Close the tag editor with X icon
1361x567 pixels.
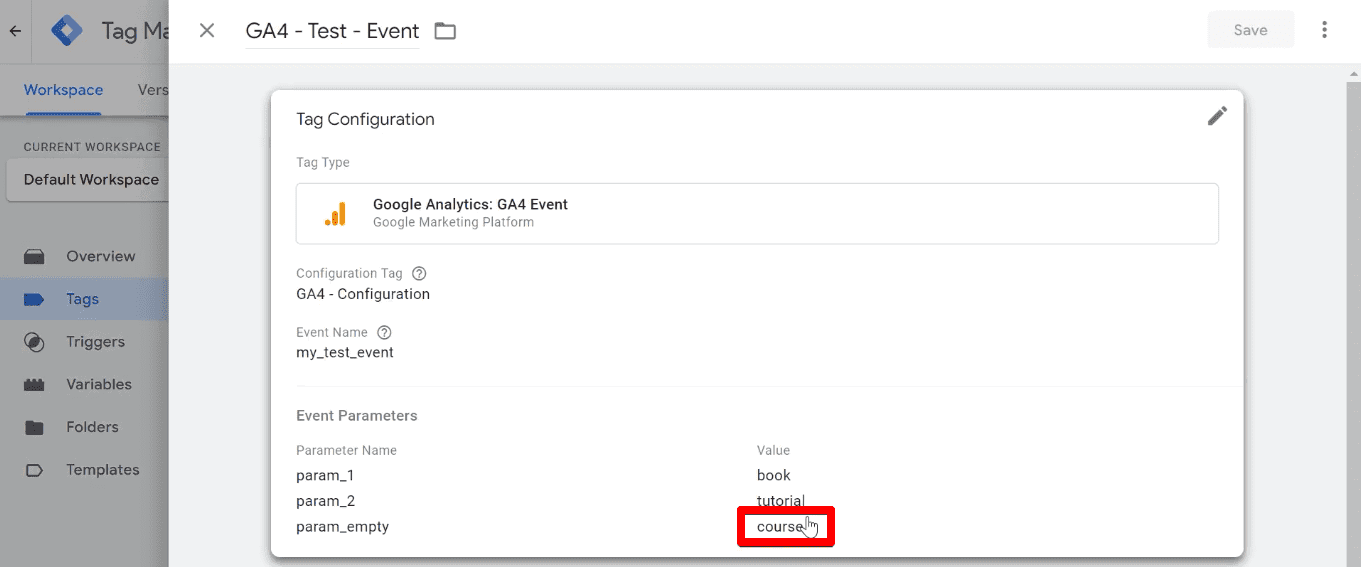pos(207,30)
